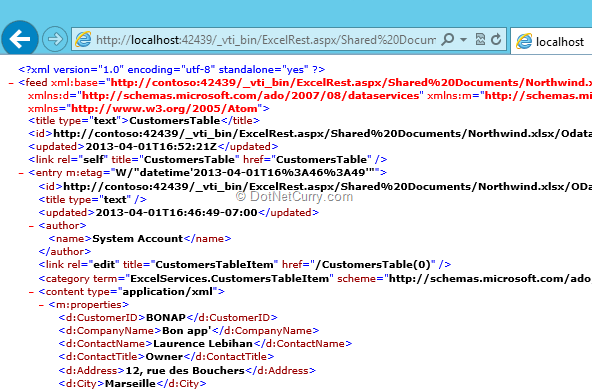
Task: Click the closing author tag
Action: point(65,252)
